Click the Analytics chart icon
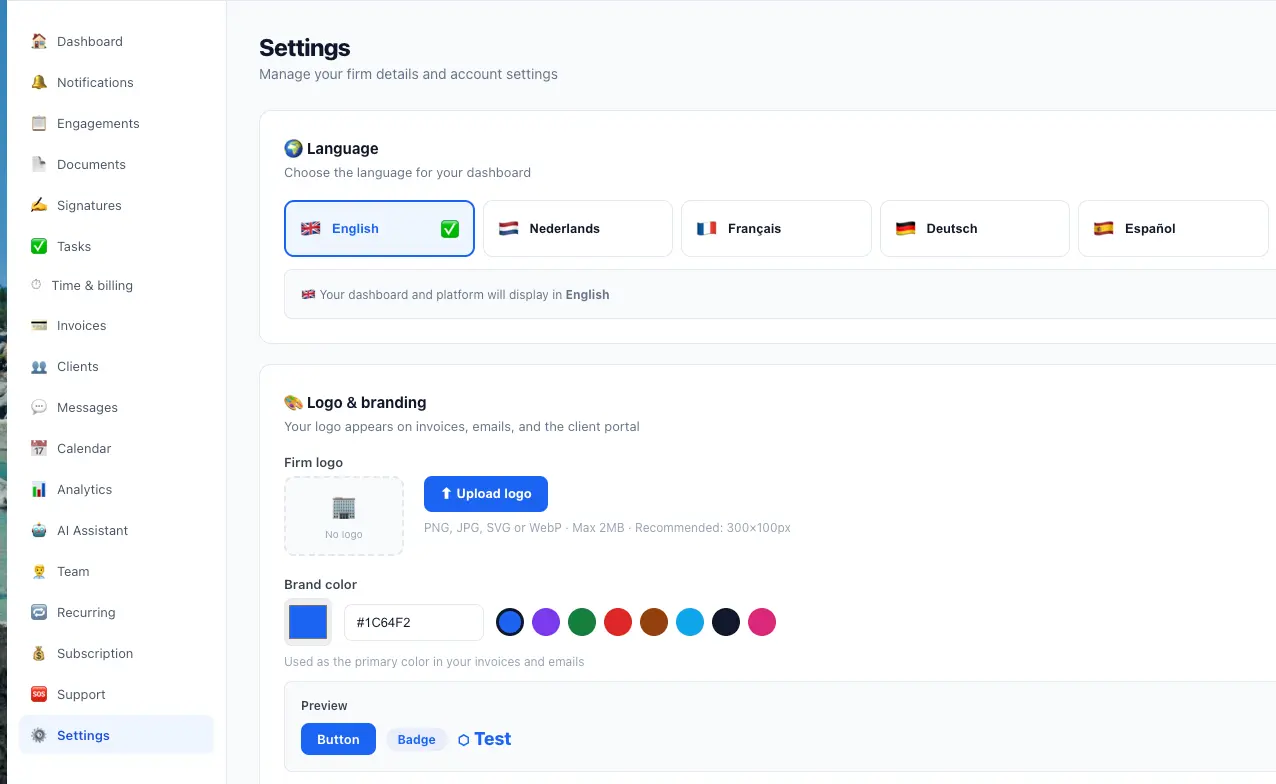The height and width of the screenshot is (784, 1276). coord(37,489)
